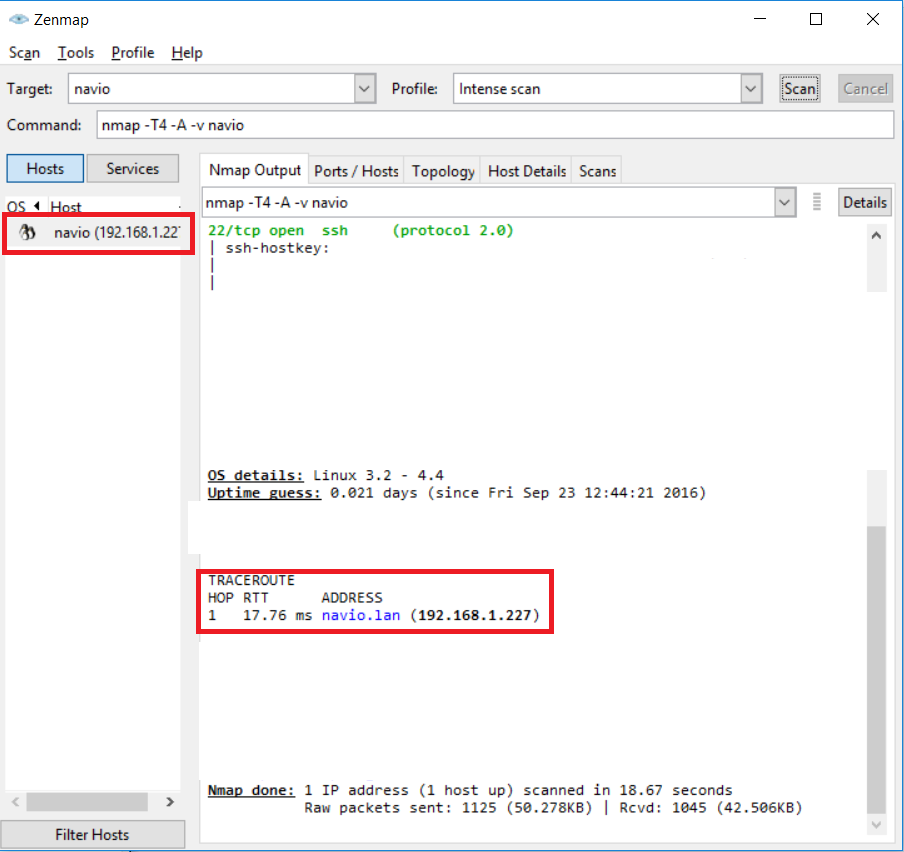Open the Help menu
The height and width of the screenshot is (852, 904).
point(187,52)
